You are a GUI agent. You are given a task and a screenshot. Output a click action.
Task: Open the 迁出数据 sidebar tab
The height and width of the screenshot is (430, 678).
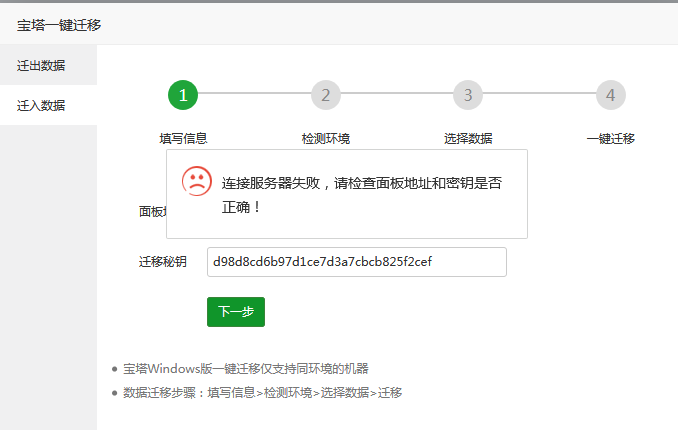(x=48, y=65)
